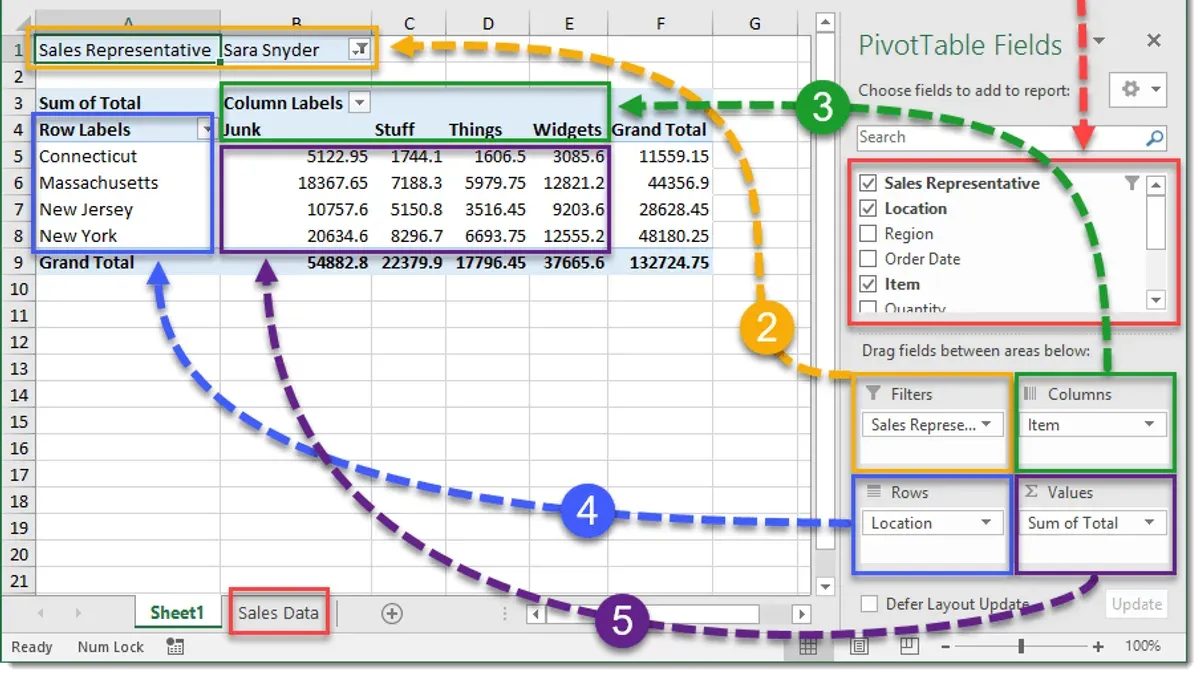Select column header C

point(409,23)
